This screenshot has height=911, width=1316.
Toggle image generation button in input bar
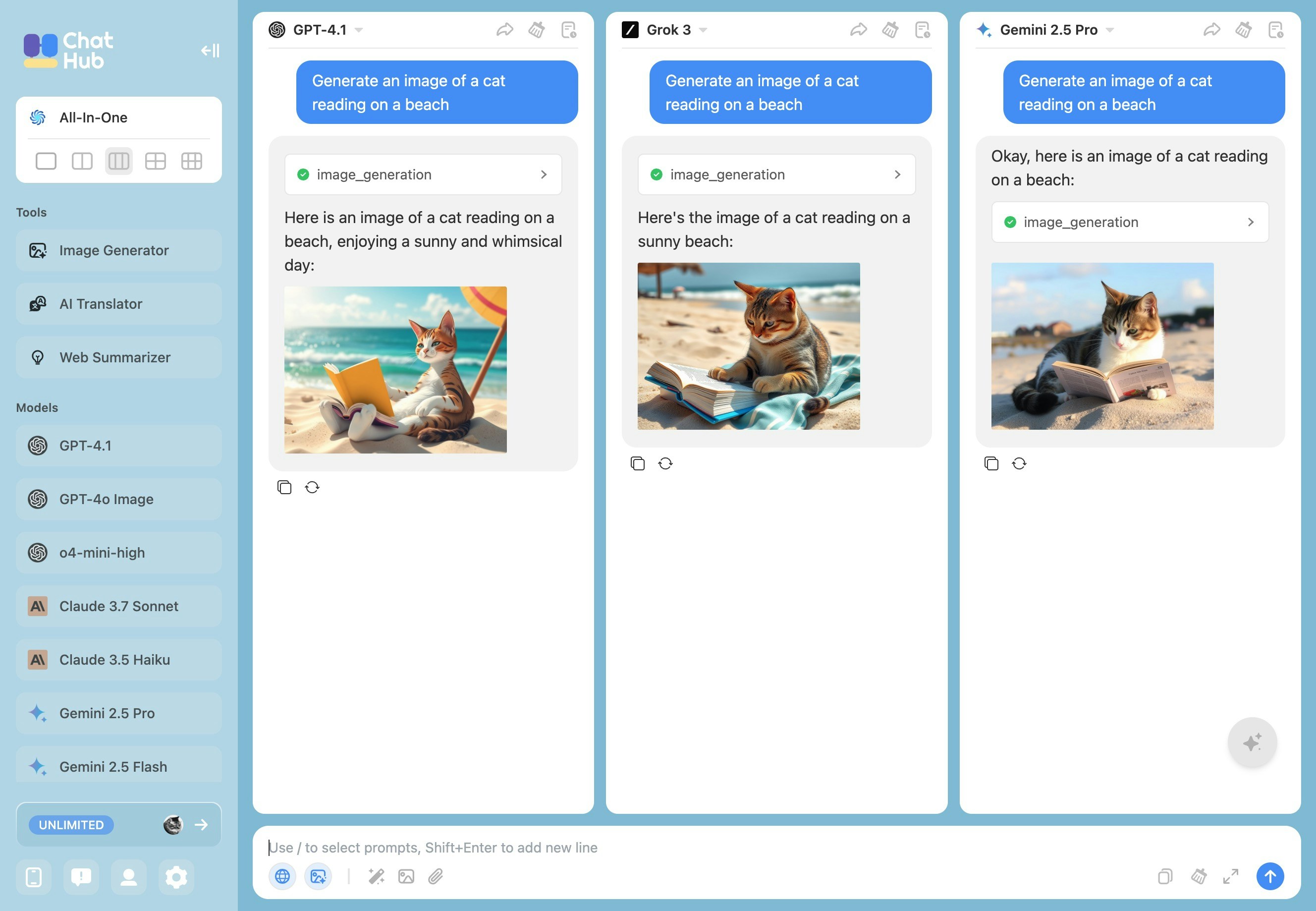(318, 876)
